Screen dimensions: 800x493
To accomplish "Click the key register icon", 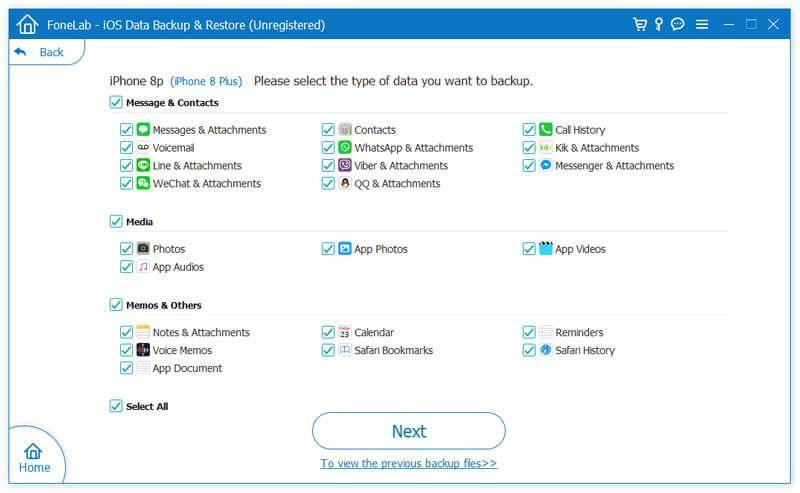I will (x=659, y=24).
